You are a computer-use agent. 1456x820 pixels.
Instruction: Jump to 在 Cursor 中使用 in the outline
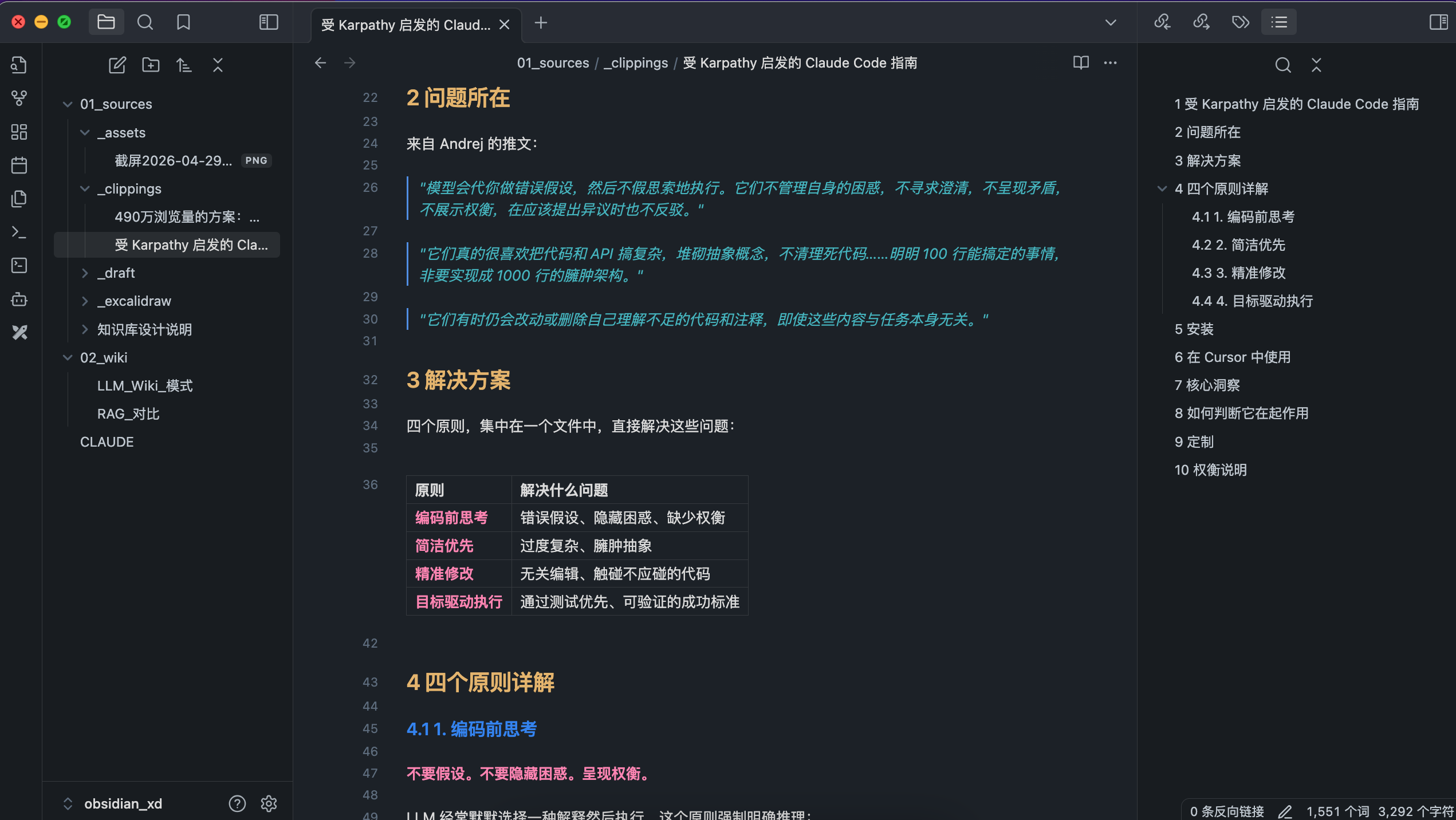tap(1232, 357)
